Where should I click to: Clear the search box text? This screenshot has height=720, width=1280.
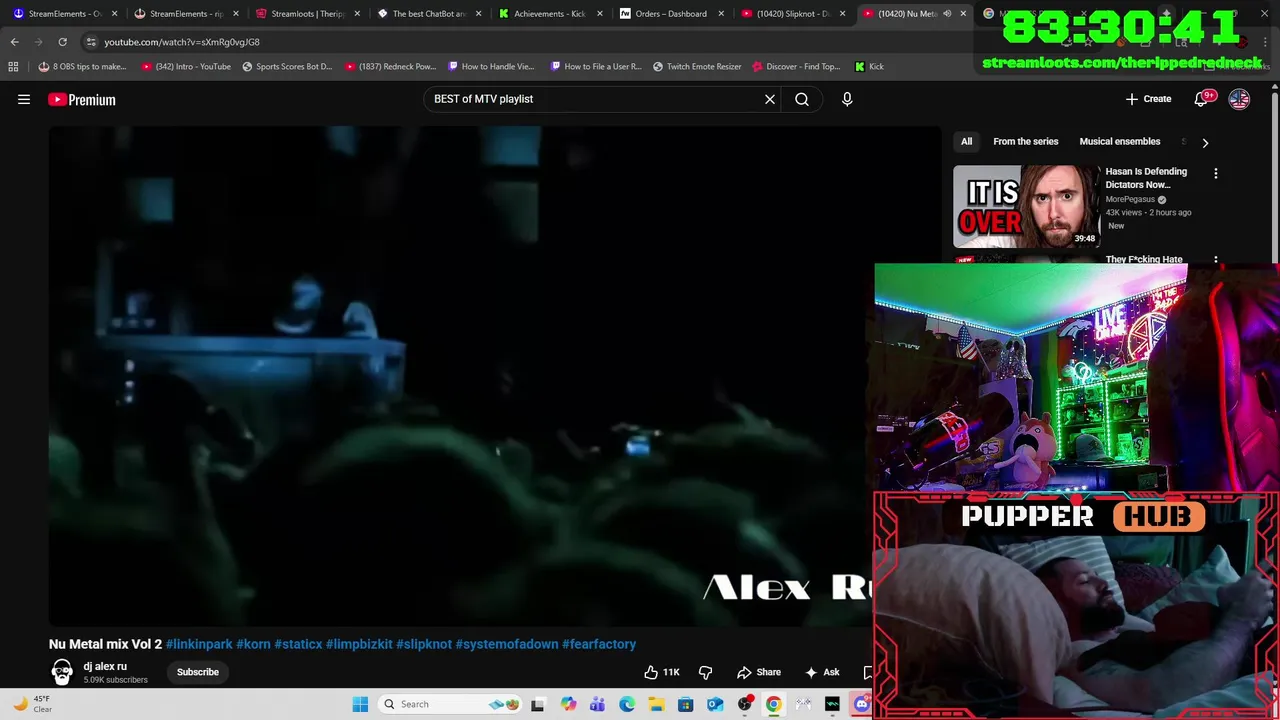770,99
